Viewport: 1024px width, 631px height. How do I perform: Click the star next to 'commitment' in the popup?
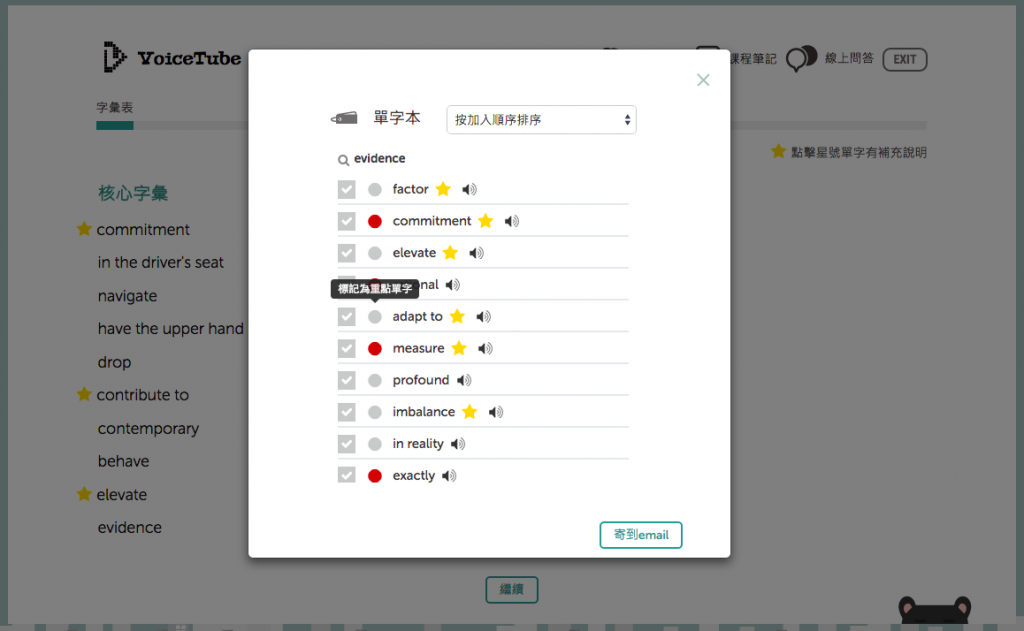486,220
